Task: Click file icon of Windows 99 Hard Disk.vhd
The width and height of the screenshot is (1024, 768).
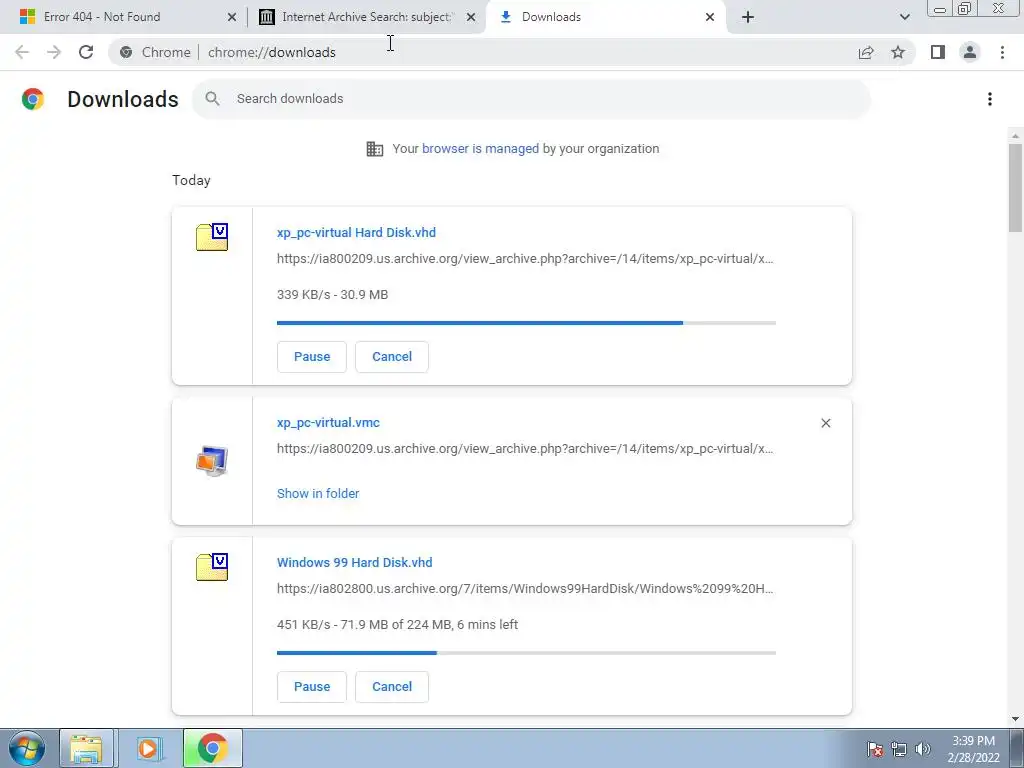Action: 212,567
